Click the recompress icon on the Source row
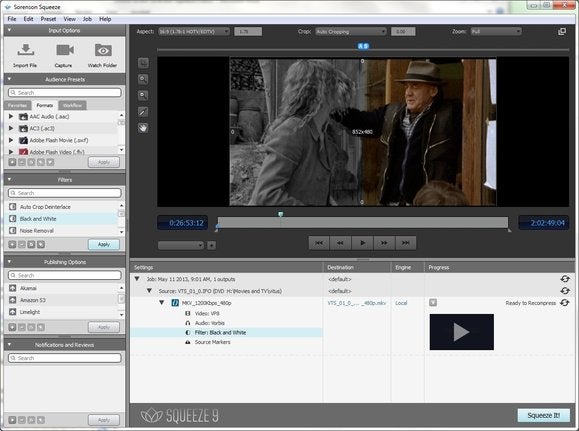The height and width of the screenshot is (431, 579). pyautogui.click(x=565, y=291)
